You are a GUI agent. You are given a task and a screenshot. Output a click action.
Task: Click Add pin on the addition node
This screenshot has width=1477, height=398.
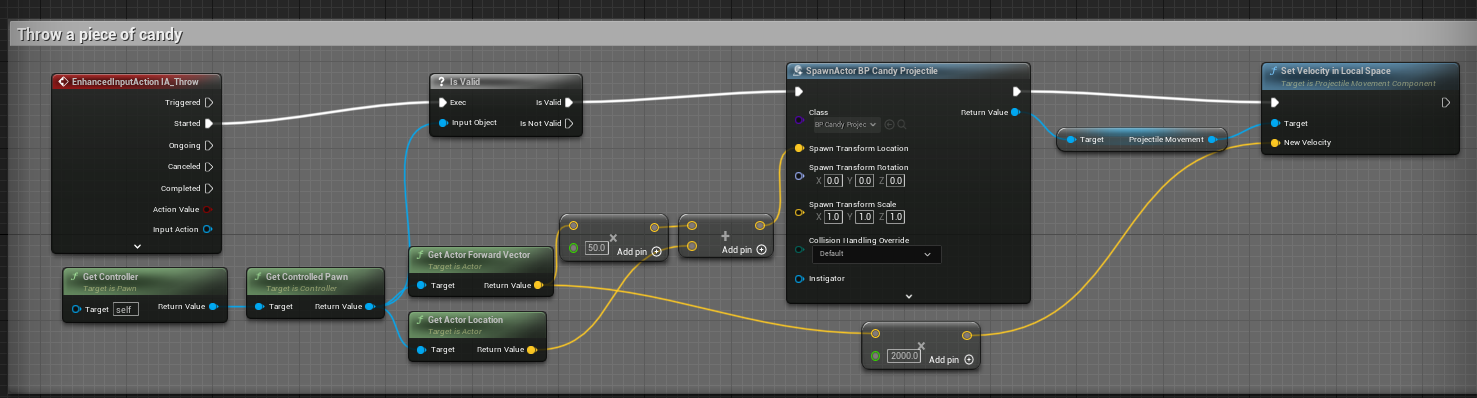click(x=744, y=250)
